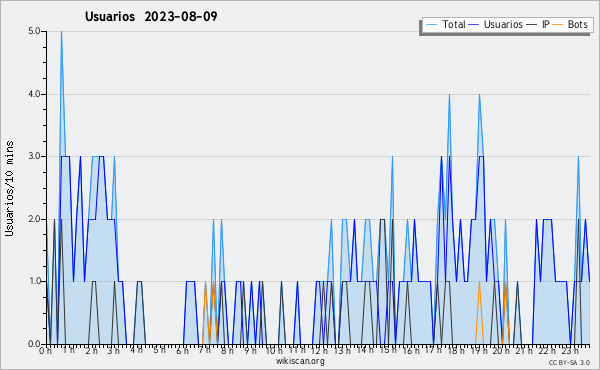
Task: Click the x-axis label '14 h'
Action: pyautogui.click(x=365, y=350)
